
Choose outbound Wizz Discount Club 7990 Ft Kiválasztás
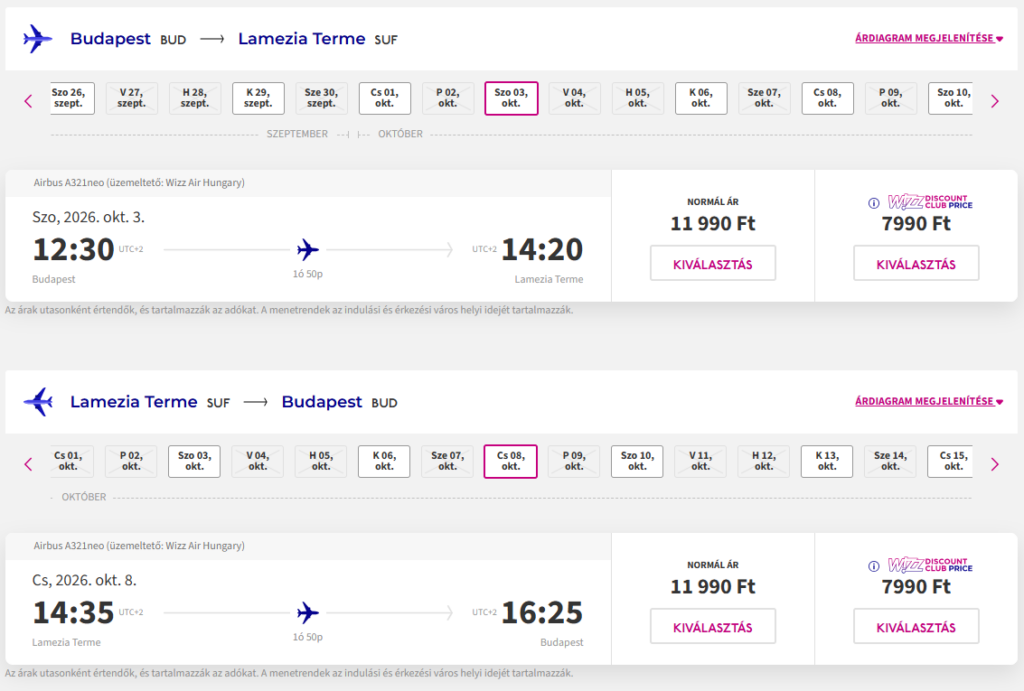[916, 264]
